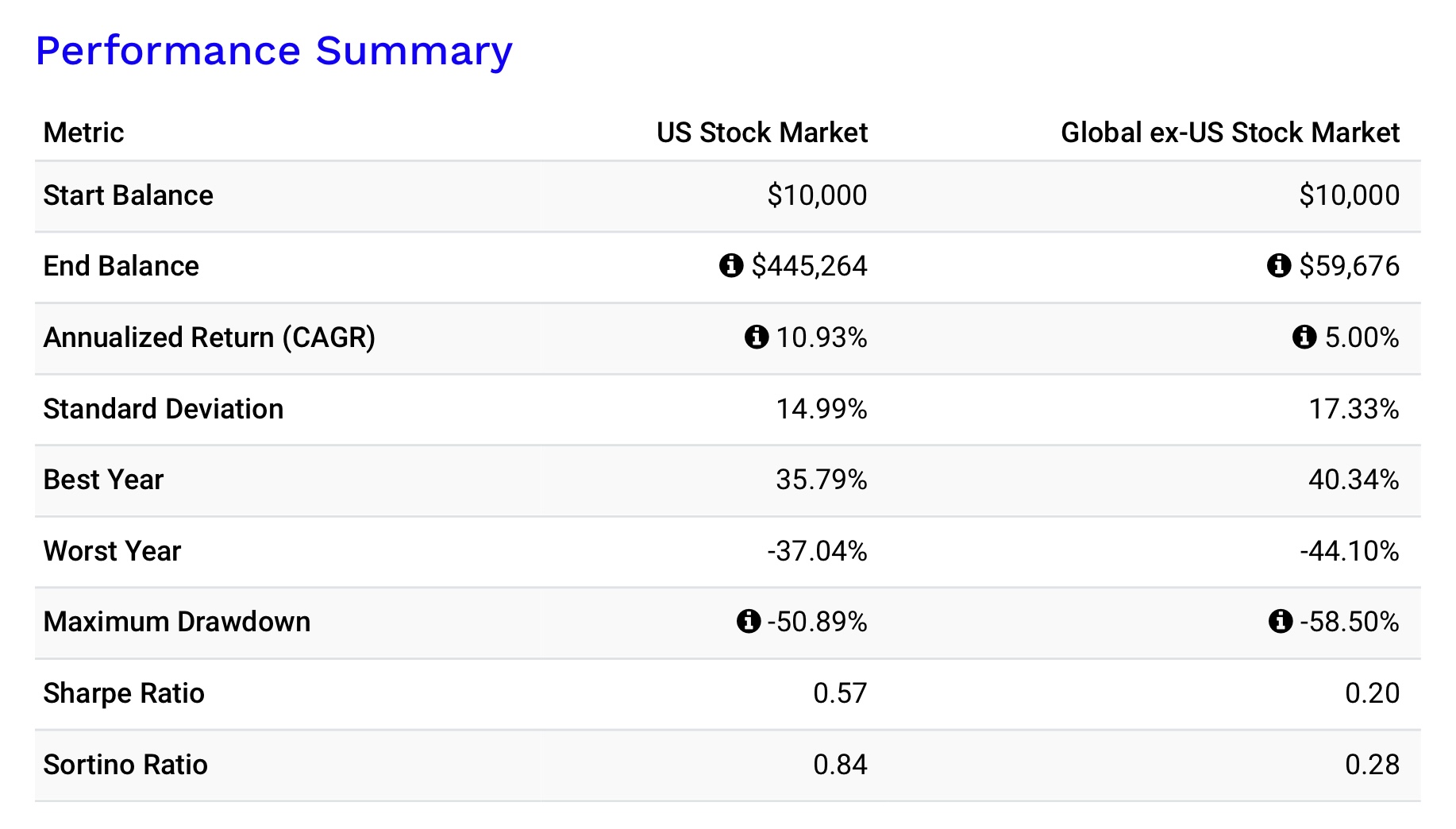Click the Best Year row label
Screen dimensions: 1456x829
(x=103, y=480)
